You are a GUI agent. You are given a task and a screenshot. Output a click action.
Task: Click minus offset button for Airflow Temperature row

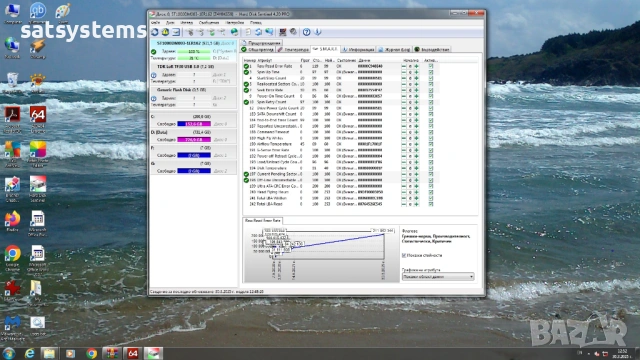404,144
